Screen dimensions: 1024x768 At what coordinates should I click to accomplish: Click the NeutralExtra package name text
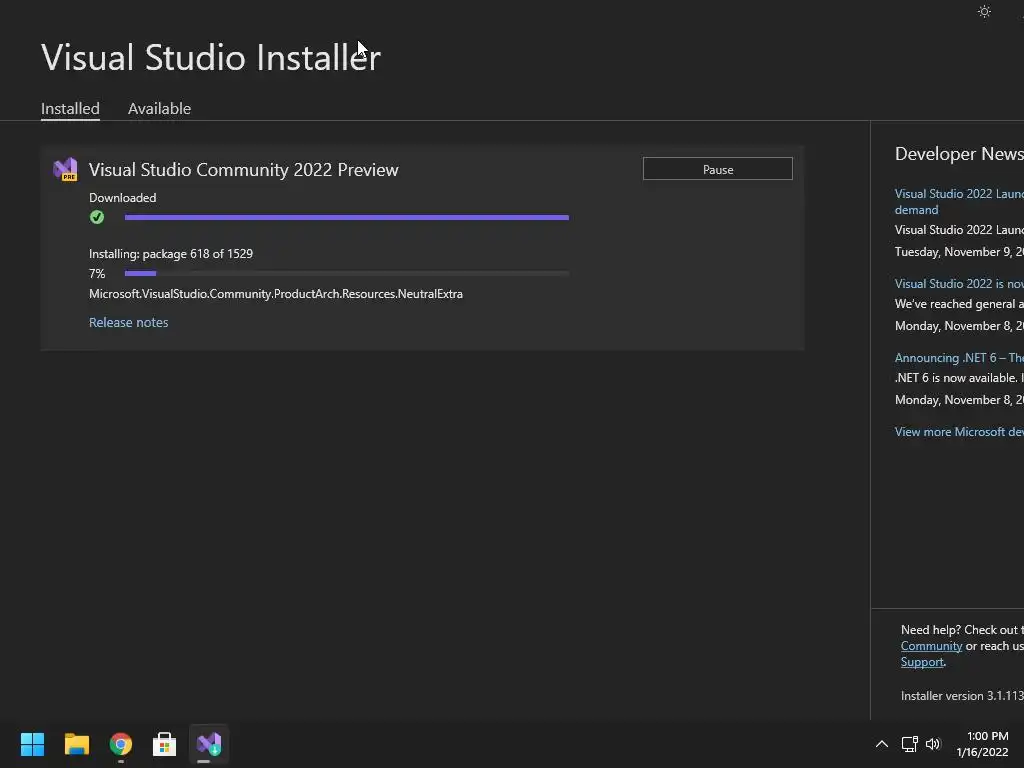pyautogui.click(x=276, y=294)
